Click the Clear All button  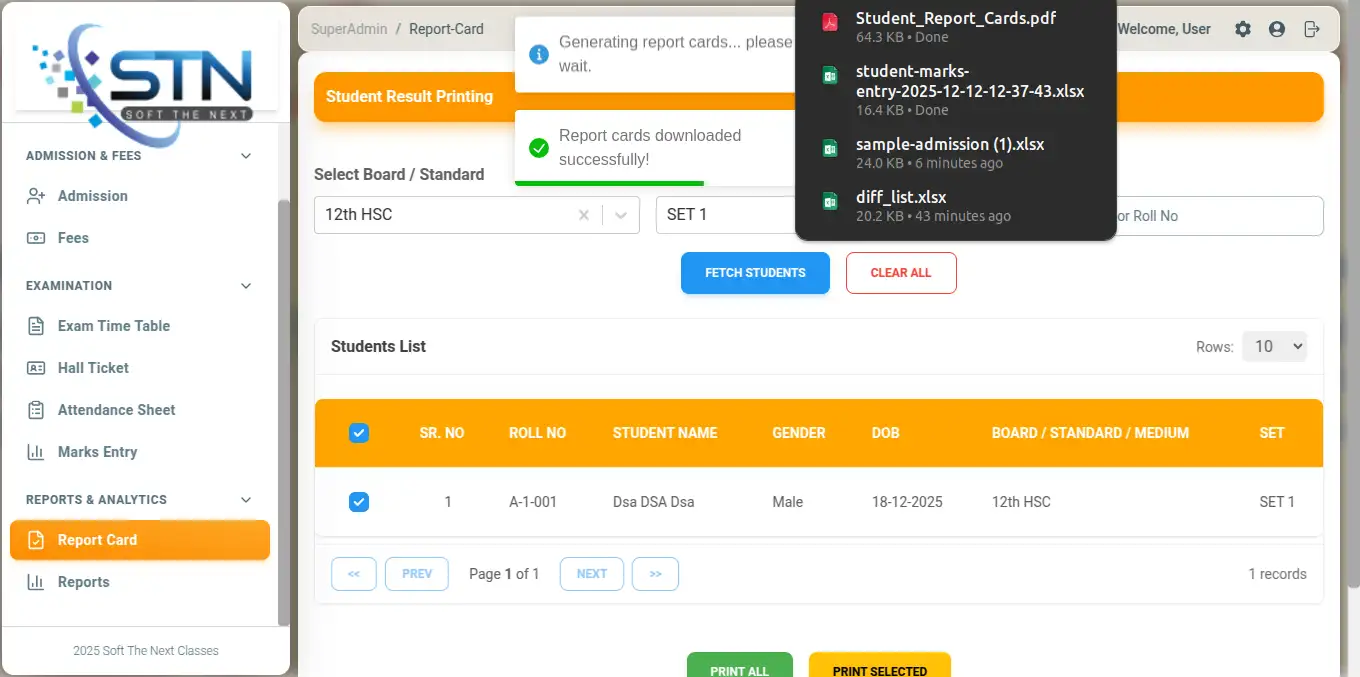point(901,273)
